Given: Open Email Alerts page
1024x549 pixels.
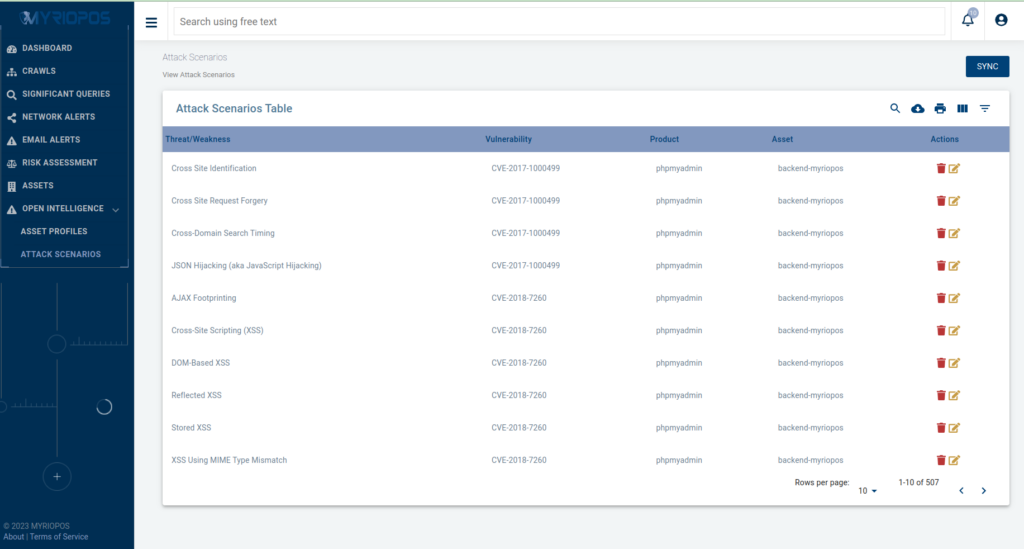Looking at the screenshot, I should (51, 140).
